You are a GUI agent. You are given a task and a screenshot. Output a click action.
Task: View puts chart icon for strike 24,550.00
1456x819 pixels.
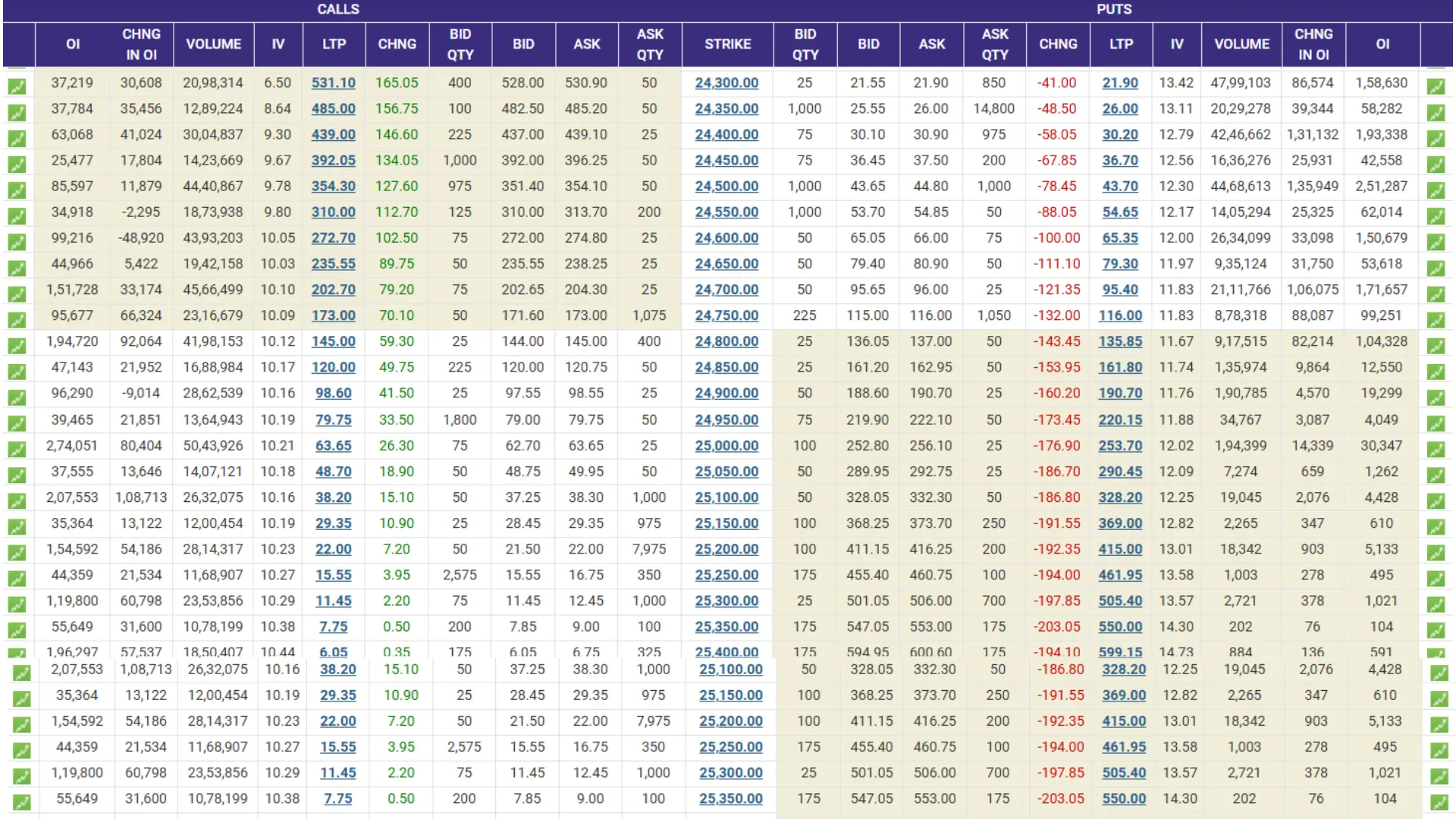(x=1436, y=216)
